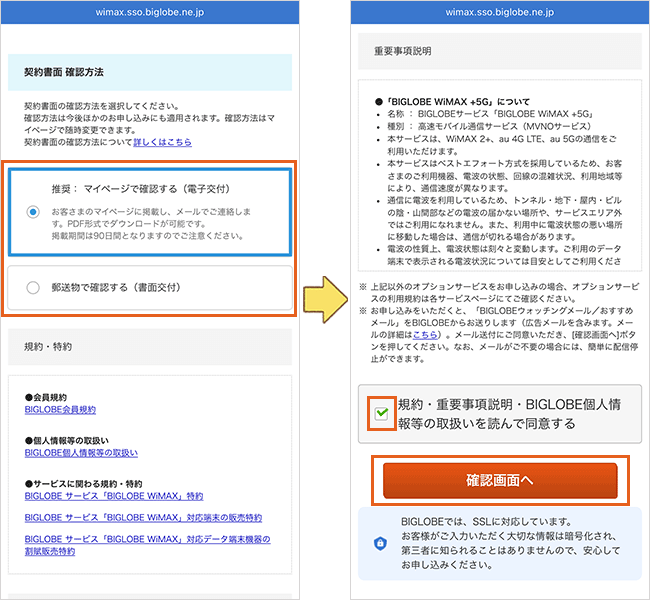This screenshot has width=650, height=600.
Task: Click the 規約・重要事項説明 agreement label text
Action: [509, 414]
